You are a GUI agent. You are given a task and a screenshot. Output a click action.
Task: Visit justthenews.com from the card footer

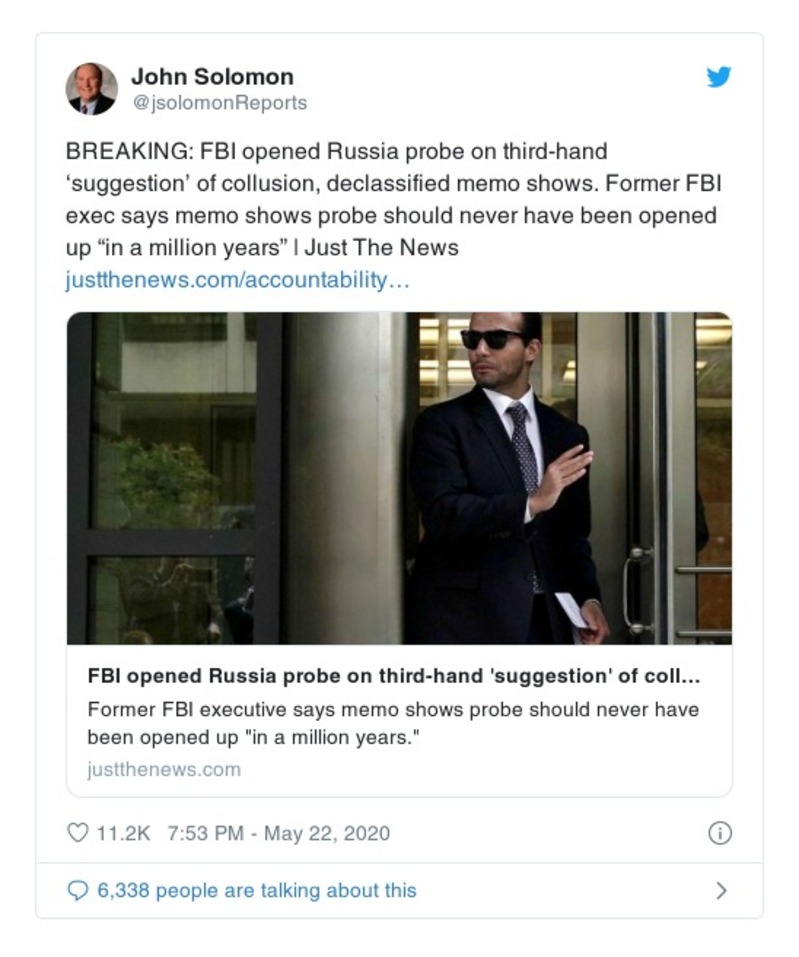163,769
